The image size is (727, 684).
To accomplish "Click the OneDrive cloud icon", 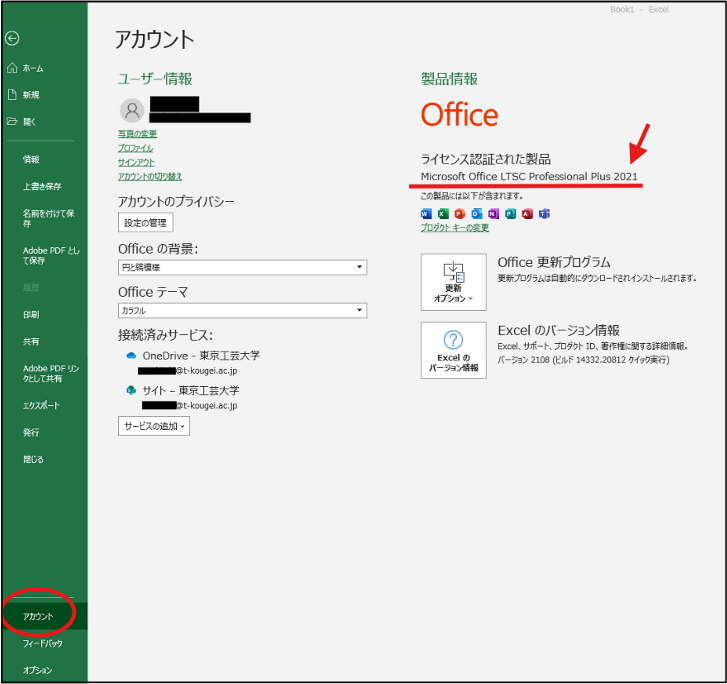I will tap(131, 356).
